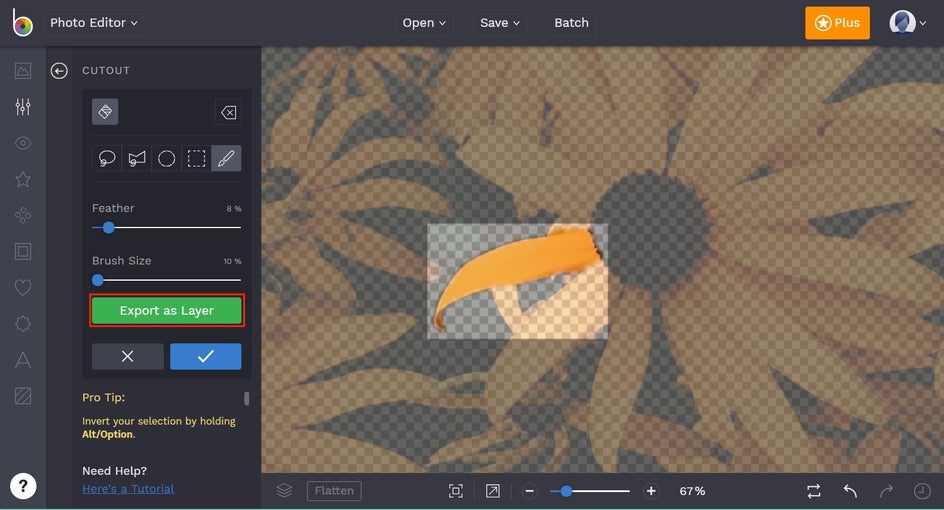This screenshot has height=510, width=944.
Task: Click the Export as Layer button
Action: (167, 311)
